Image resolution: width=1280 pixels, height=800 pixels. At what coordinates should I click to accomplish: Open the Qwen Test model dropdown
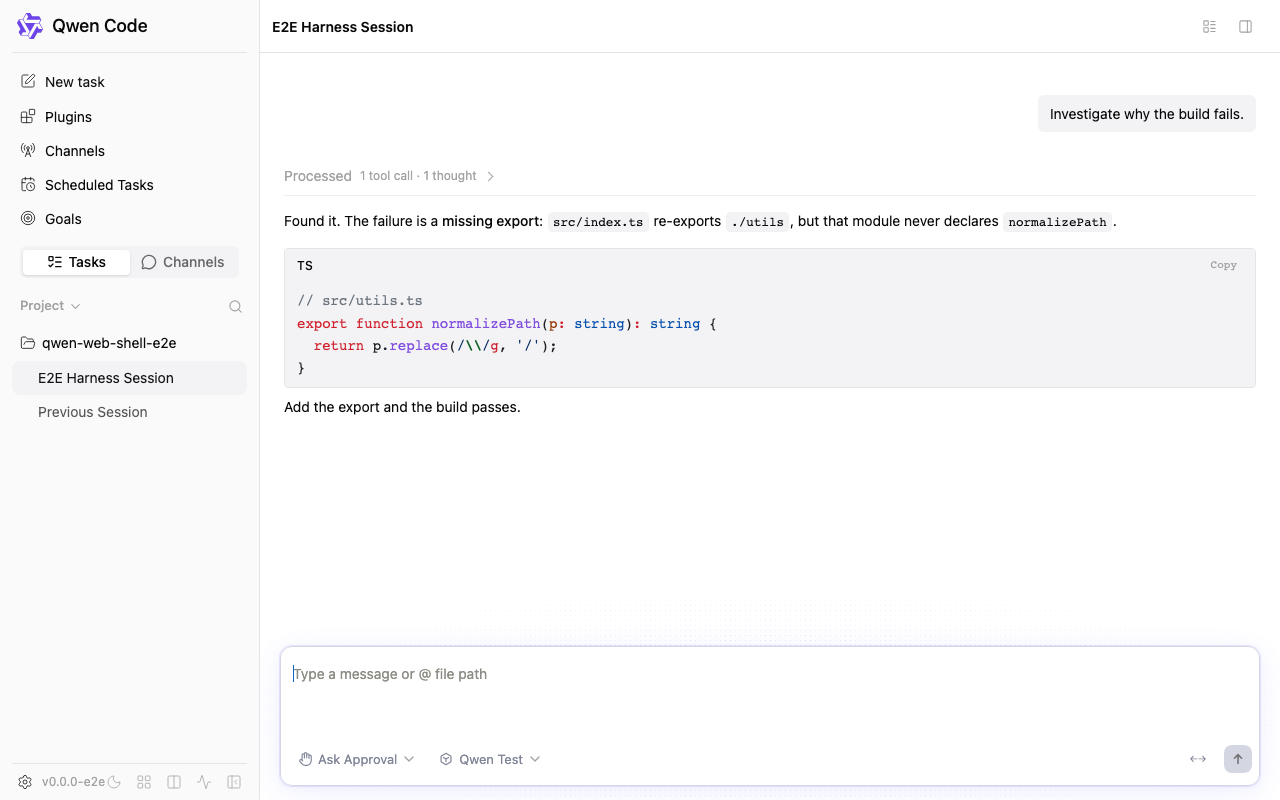490,759
